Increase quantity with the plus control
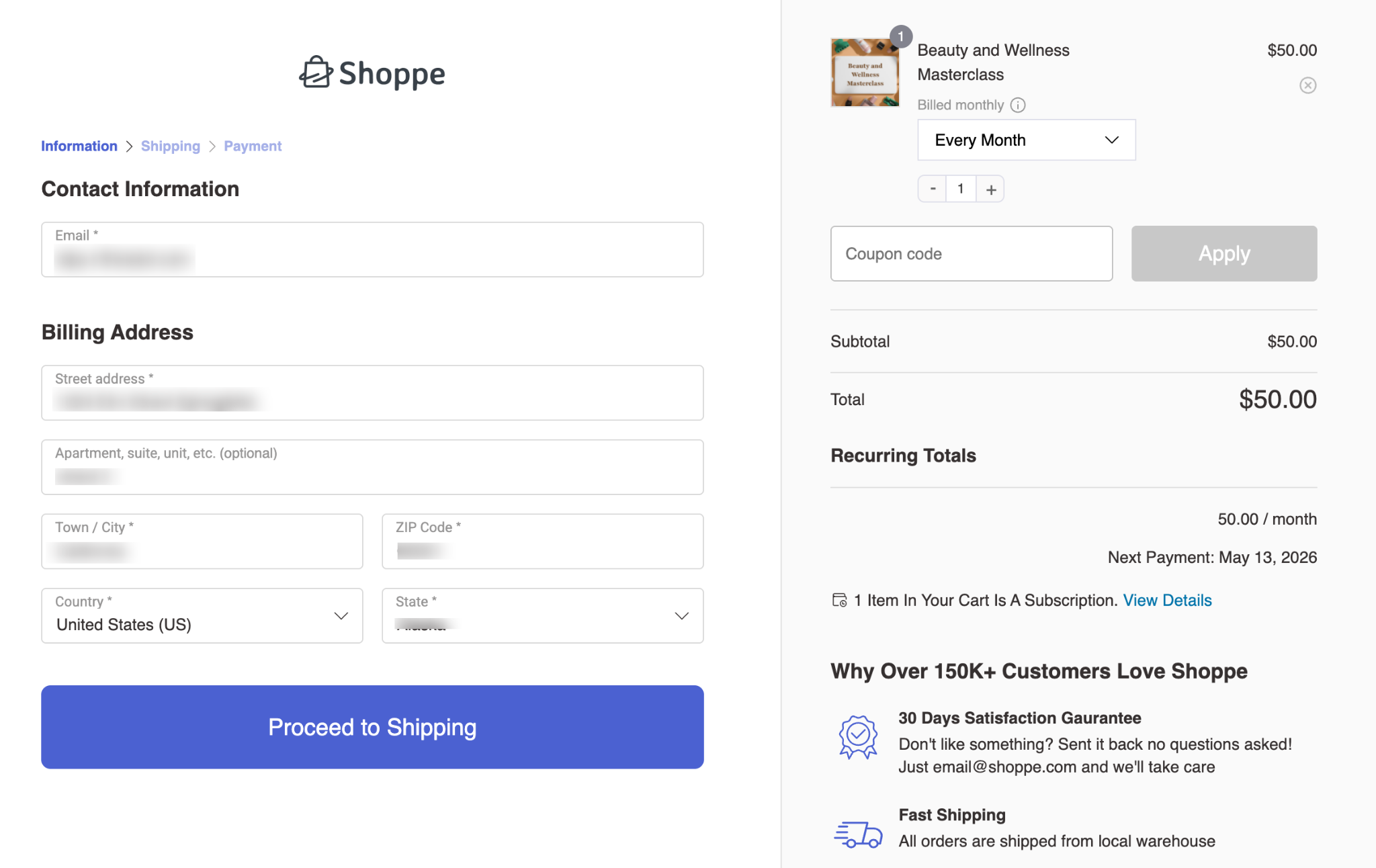This screenshot has height=868, width=1376. click(990, 189)
